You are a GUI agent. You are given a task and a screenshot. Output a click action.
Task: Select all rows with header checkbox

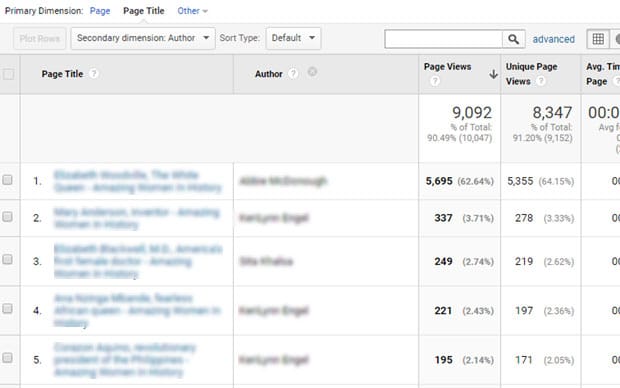click(x=8, y=74)
